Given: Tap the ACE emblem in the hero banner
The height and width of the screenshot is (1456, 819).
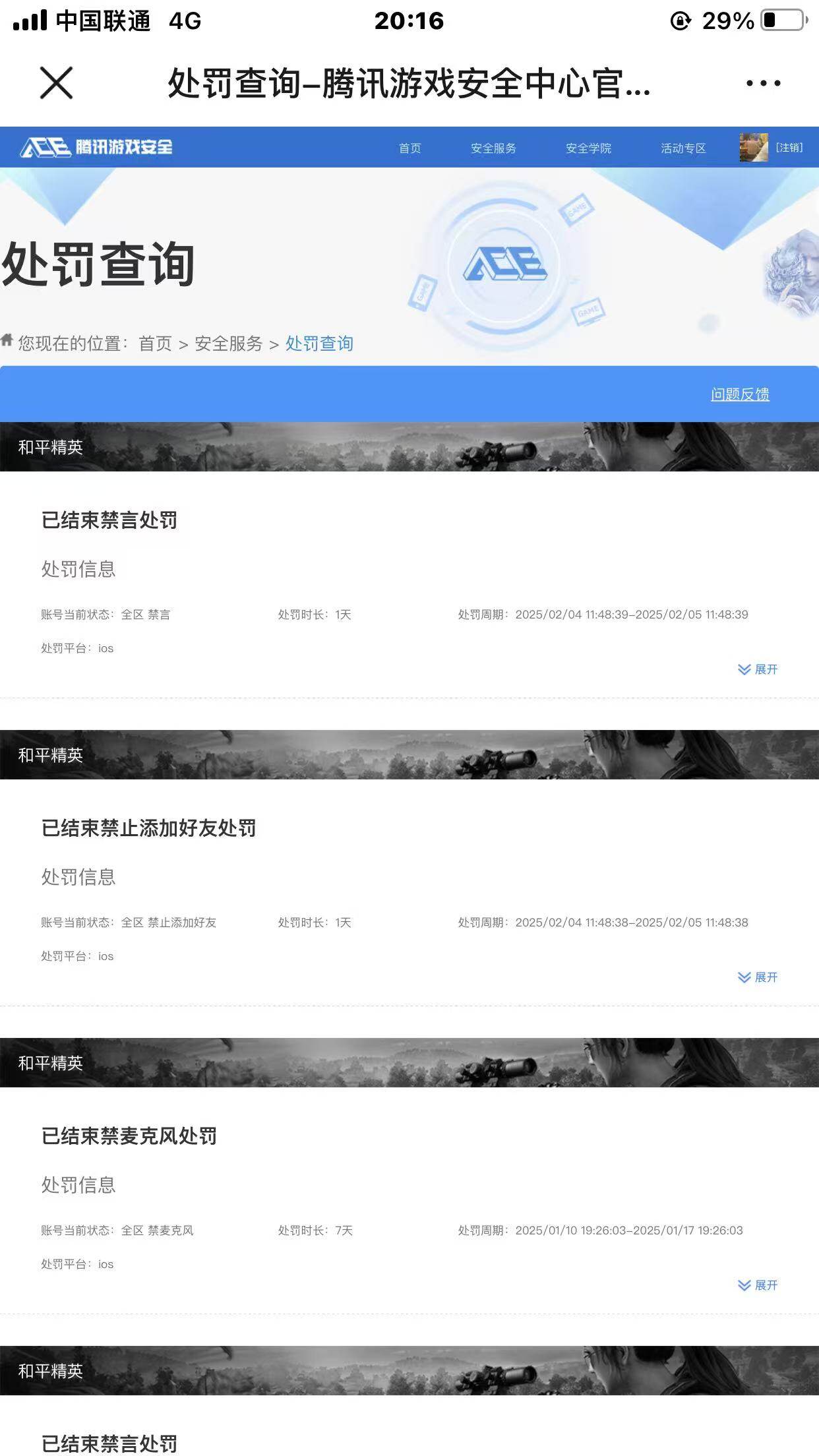Looking at the screenshot, I should tap(505, 264).
